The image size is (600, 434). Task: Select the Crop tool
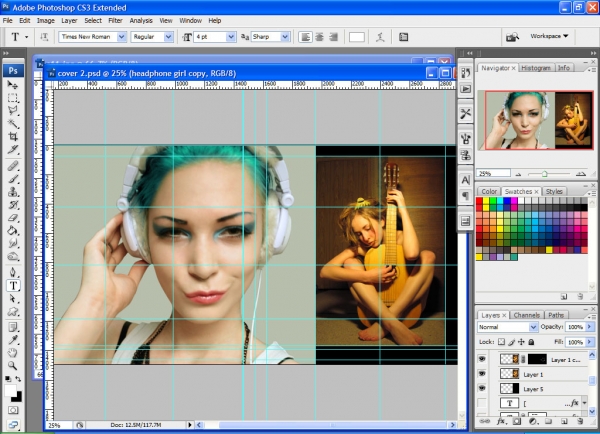coord(13,137)
